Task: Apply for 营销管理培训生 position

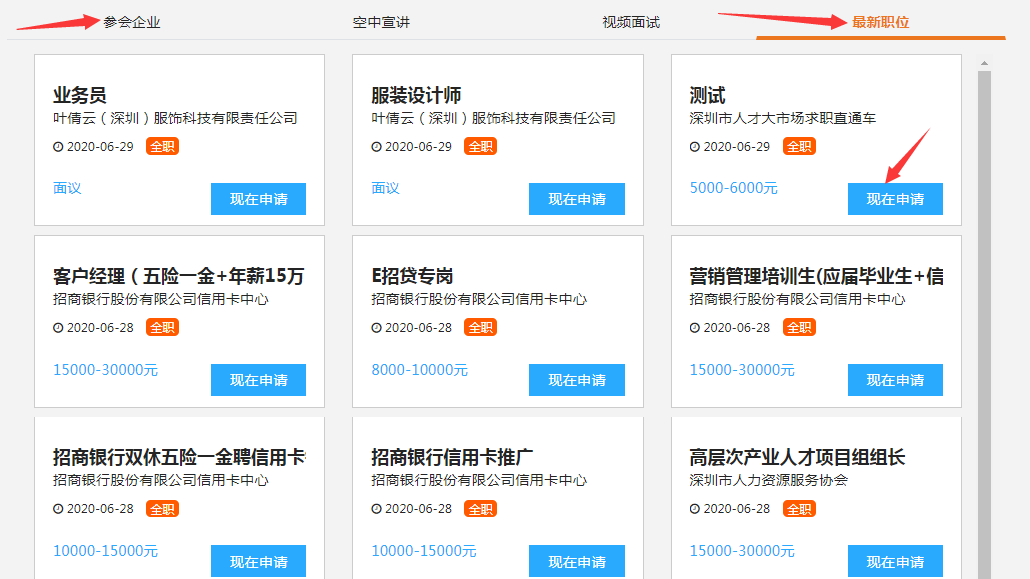Action: [895, 380]
